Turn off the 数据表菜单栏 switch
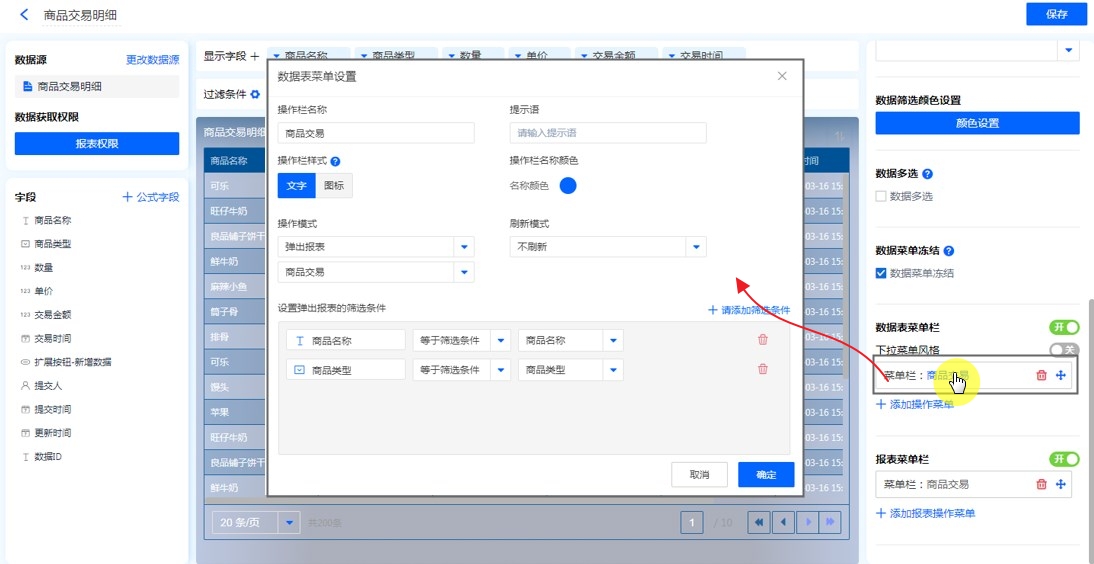This screenshot has height=564, width=1094. tap(1064, 327)
